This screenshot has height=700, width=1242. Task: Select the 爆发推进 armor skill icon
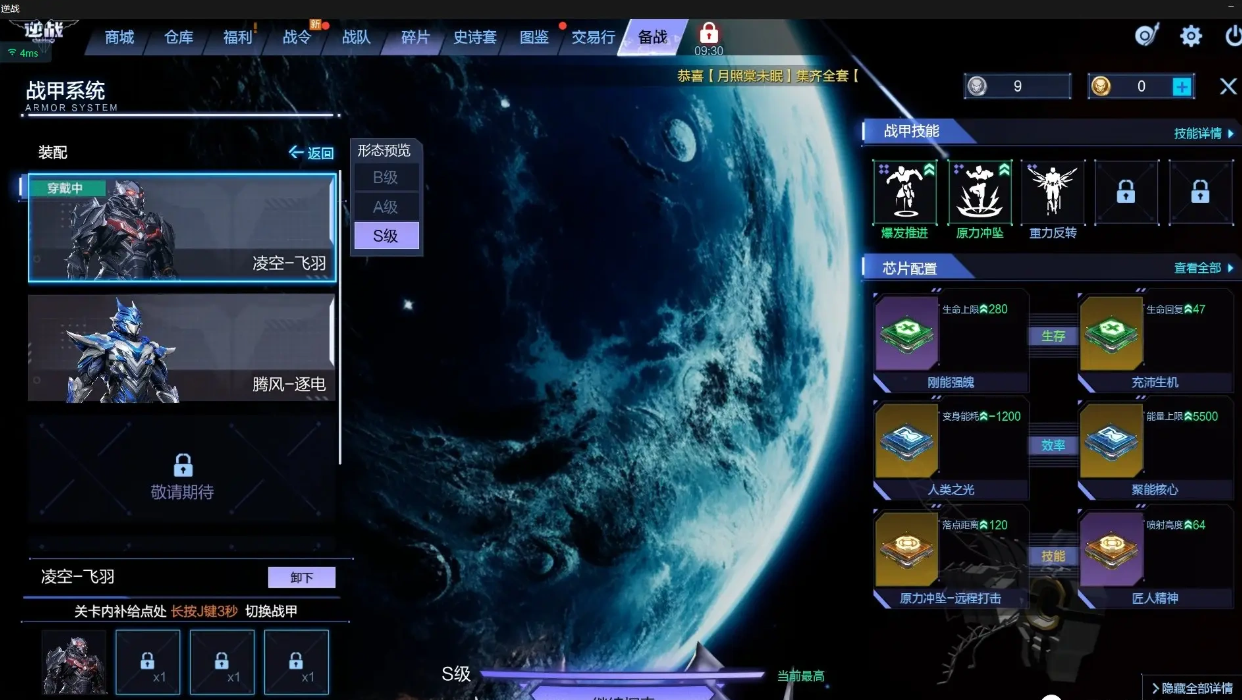(905, 192)
